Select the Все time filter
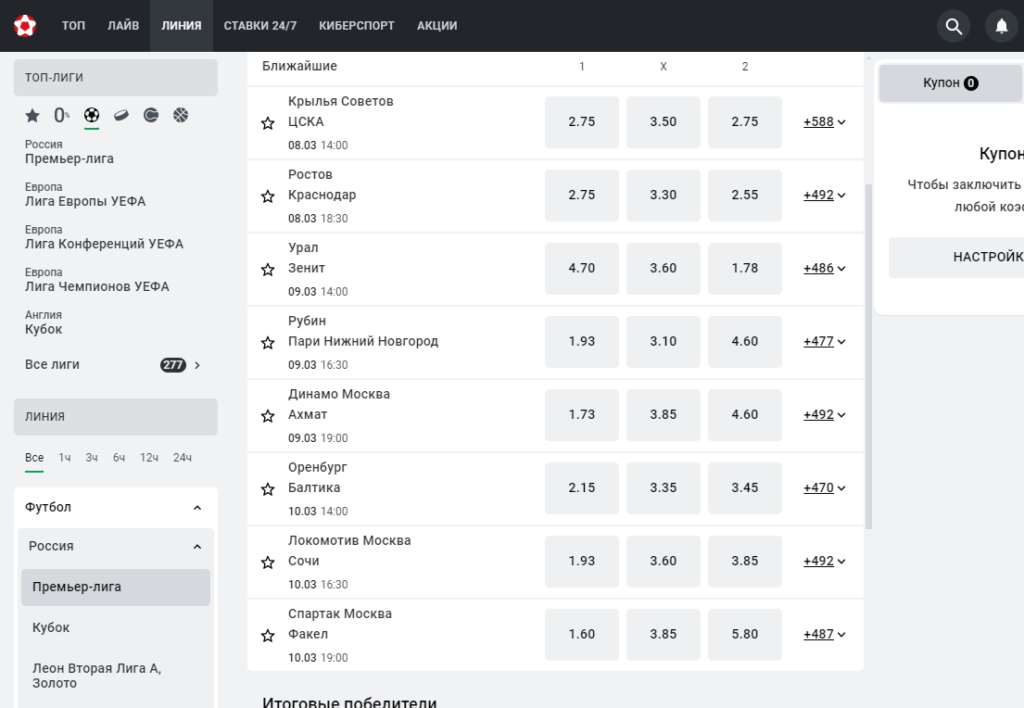 [34, 458]
